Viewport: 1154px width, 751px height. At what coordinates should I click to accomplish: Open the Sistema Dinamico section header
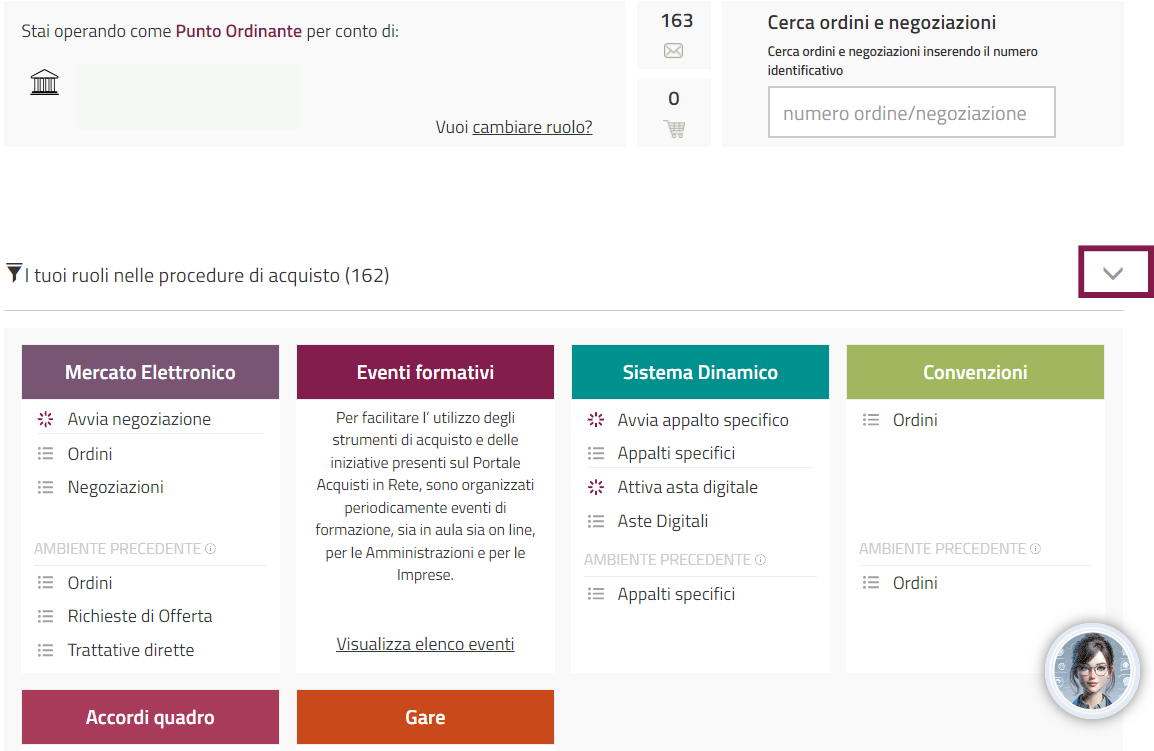pos(700,372)
